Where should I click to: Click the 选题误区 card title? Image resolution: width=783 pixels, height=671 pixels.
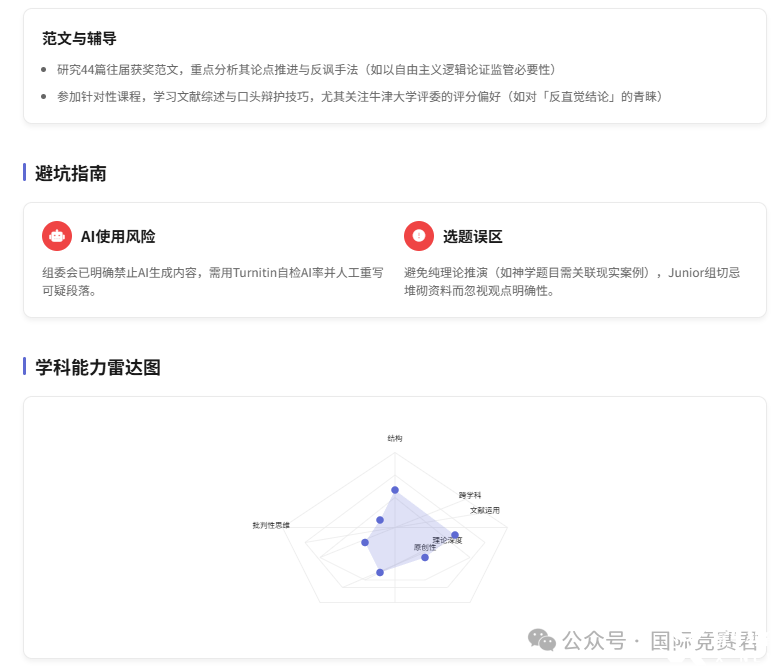tap(472, 237)
